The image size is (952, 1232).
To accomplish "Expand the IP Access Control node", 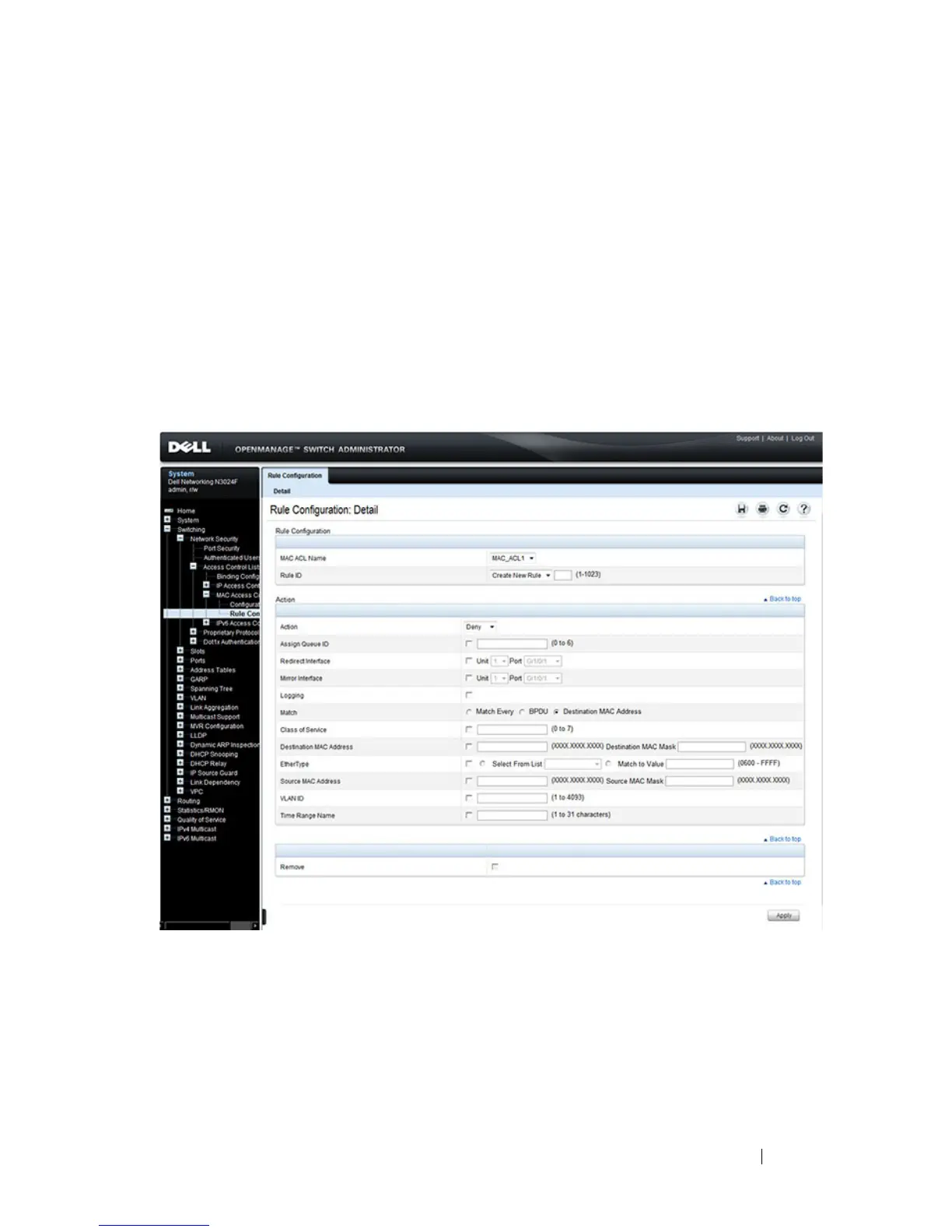I will click(207, 585).
